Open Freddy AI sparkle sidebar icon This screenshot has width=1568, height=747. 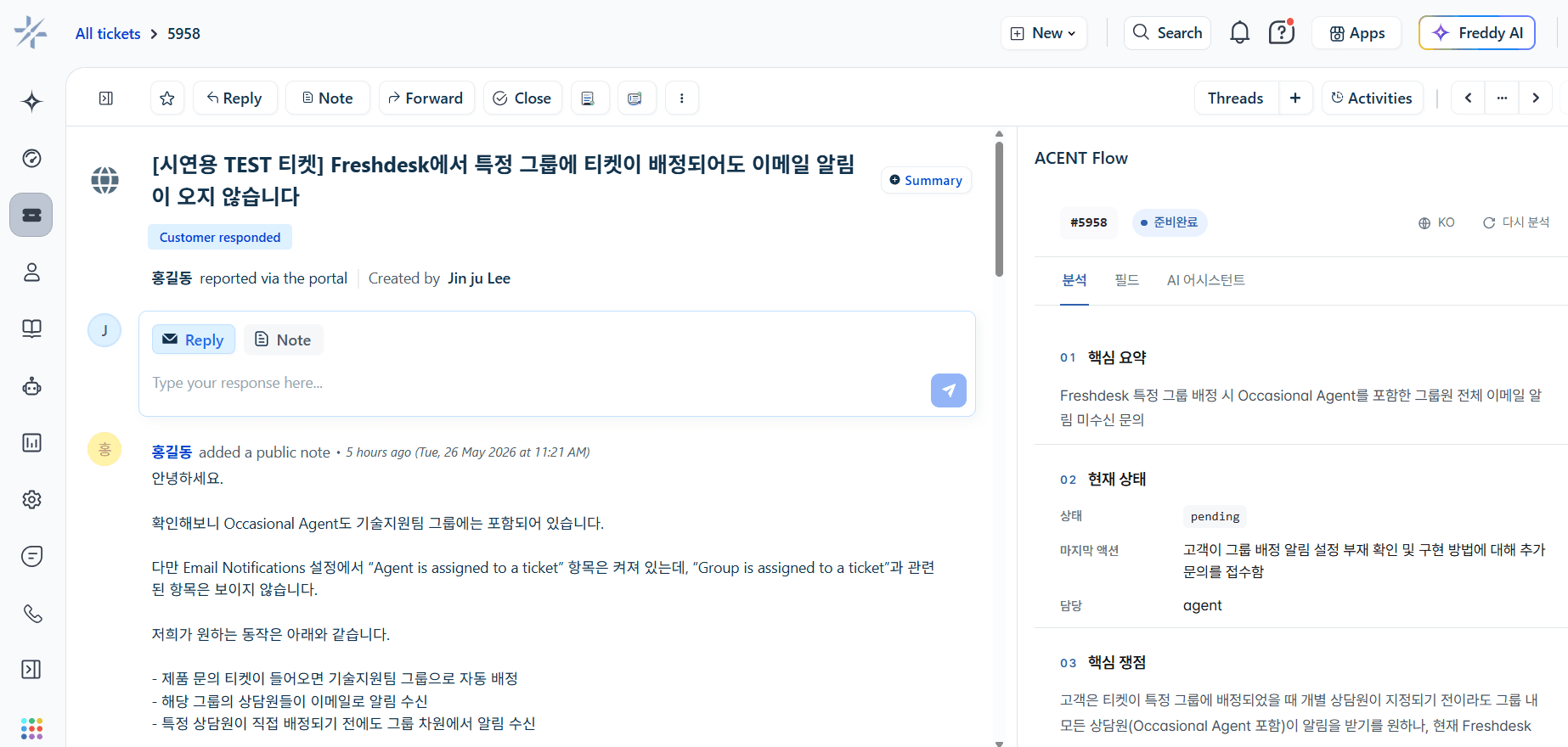31,102
